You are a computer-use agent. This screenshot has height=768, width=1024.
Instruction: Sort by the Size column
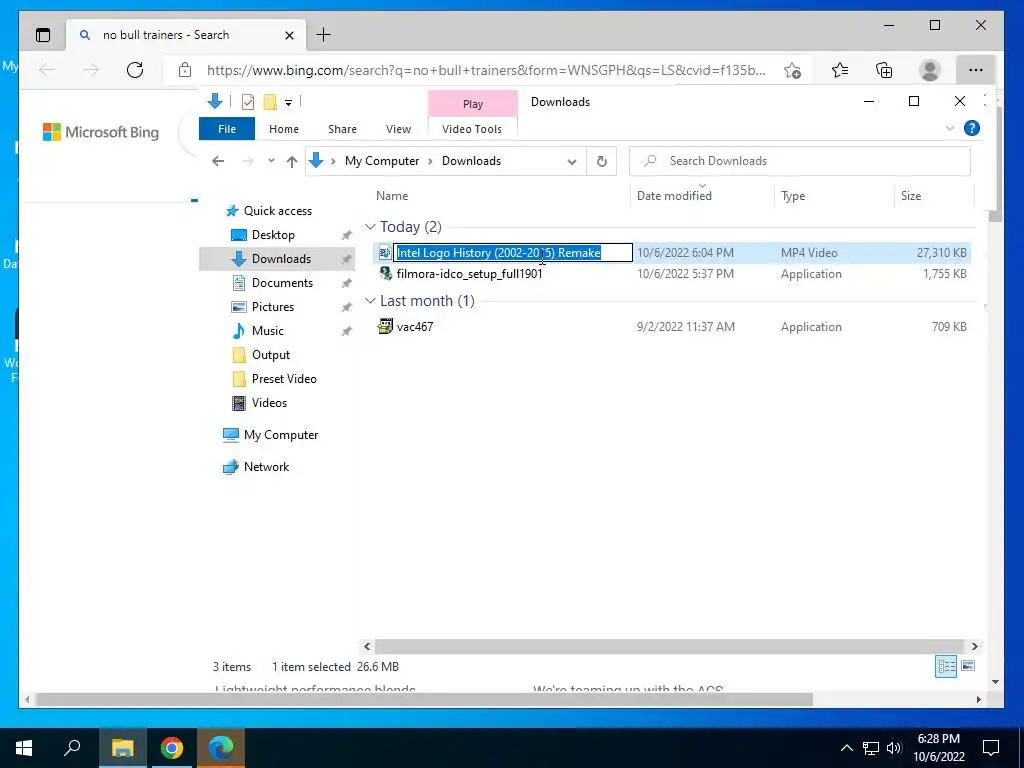tap(911, 196)
